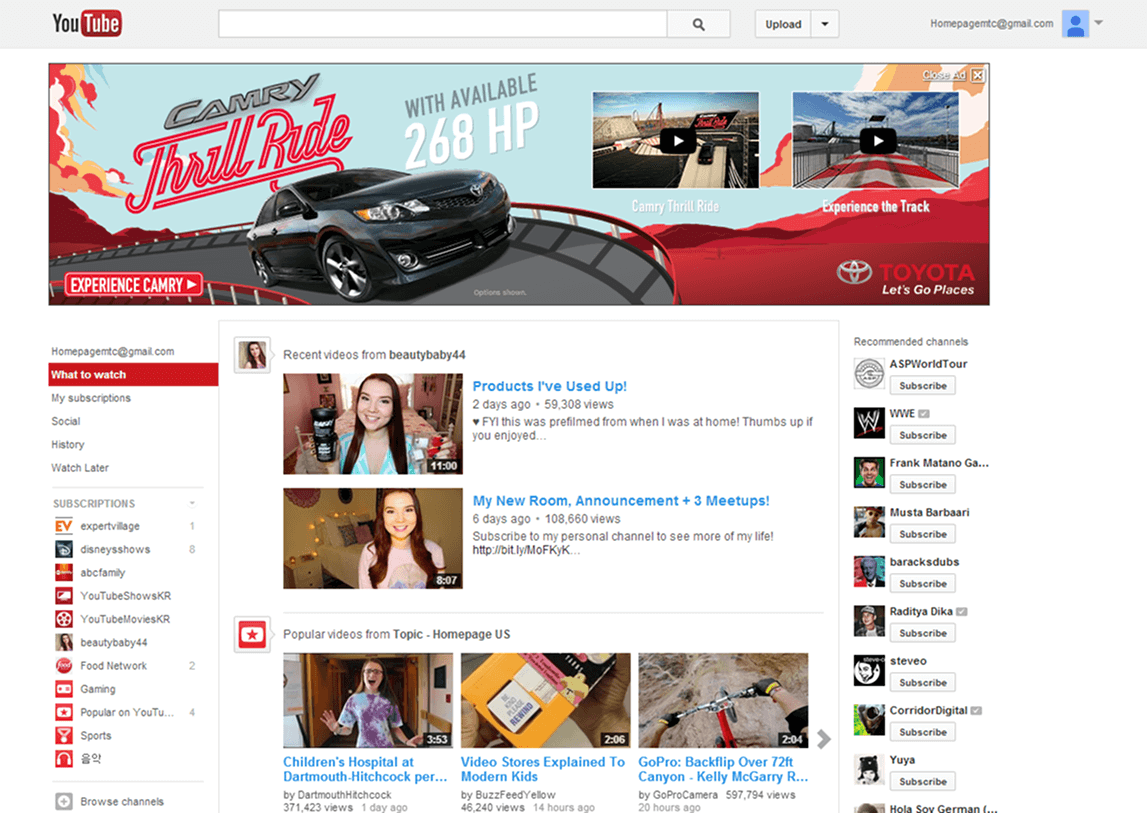This screenshot has height=813, width=1147.
Task: Focus the YouTube search field
Action: (x=442, y=24)
